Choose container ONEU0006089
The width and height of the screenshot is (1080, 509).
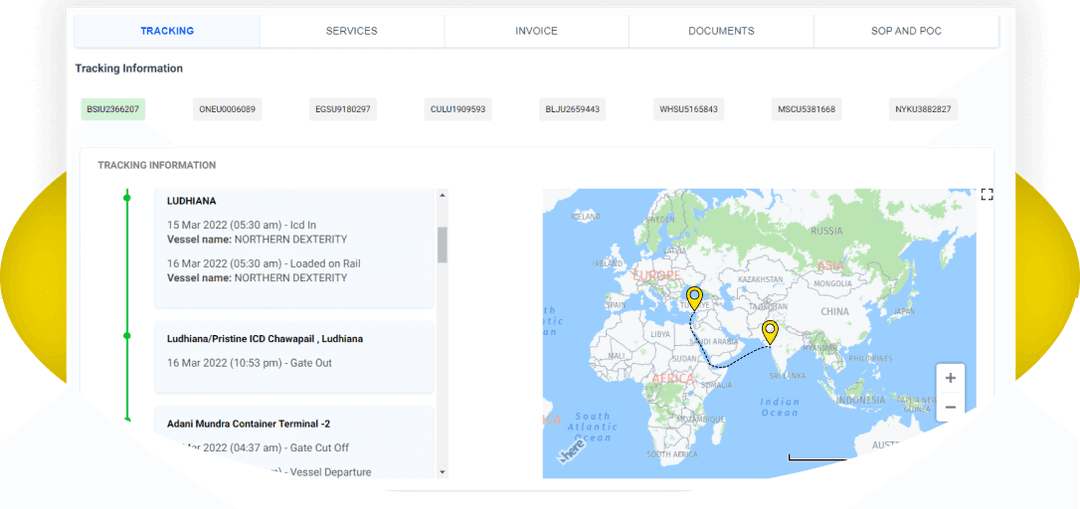[227, 109]
